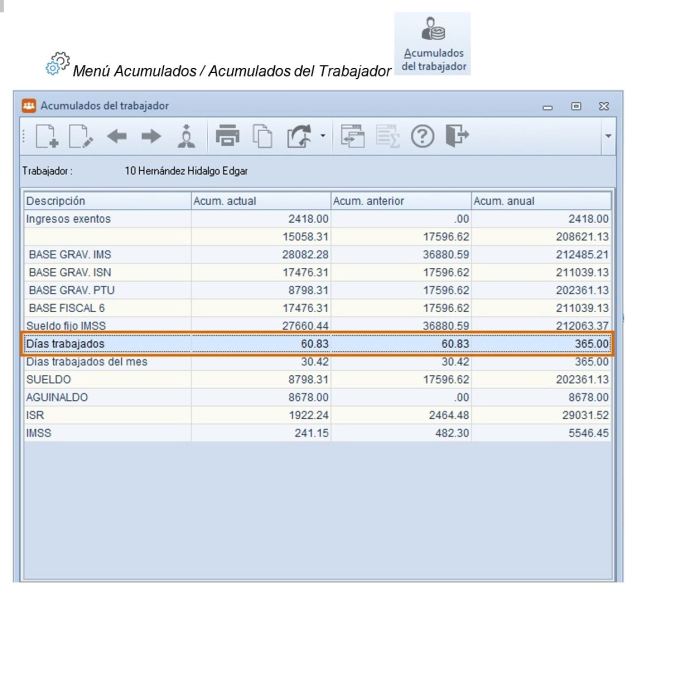
Task: Click the export share arrow icon
Action: (299, 136)
